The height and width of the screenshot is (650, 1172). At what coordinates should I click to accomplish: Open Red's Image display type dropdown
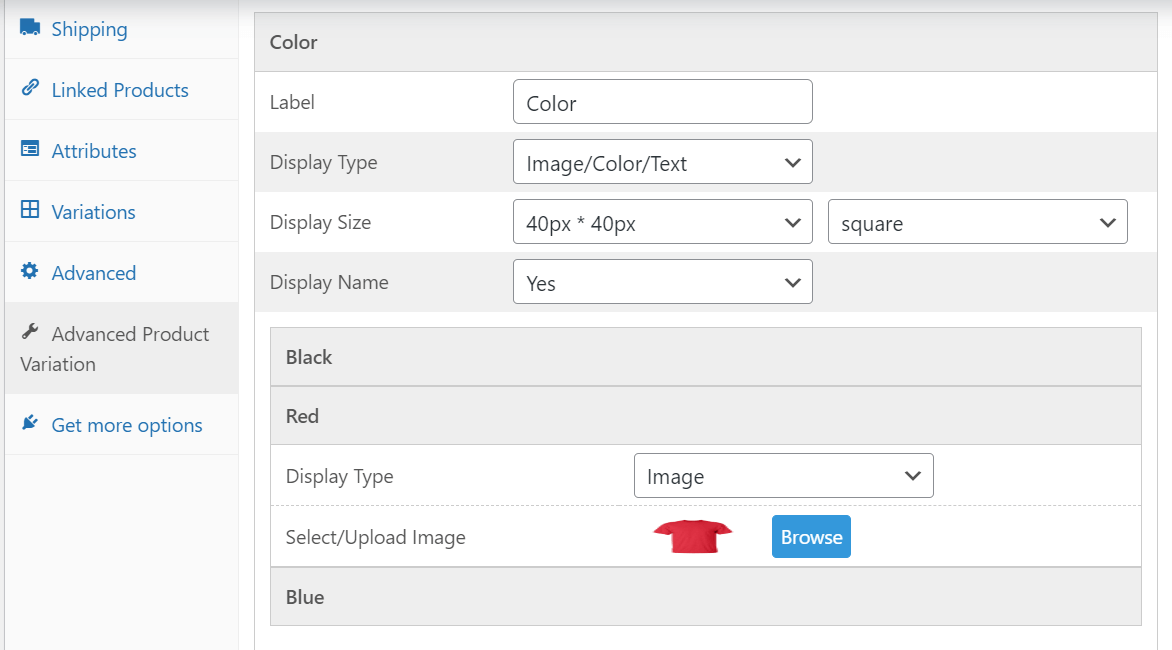point(783,476)
